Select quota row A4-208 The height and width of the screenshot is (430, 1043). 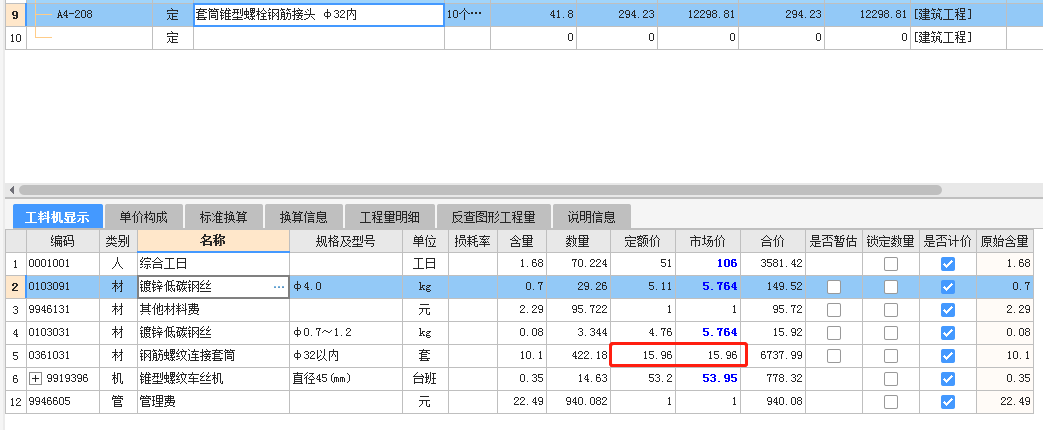tap(73, 15)
